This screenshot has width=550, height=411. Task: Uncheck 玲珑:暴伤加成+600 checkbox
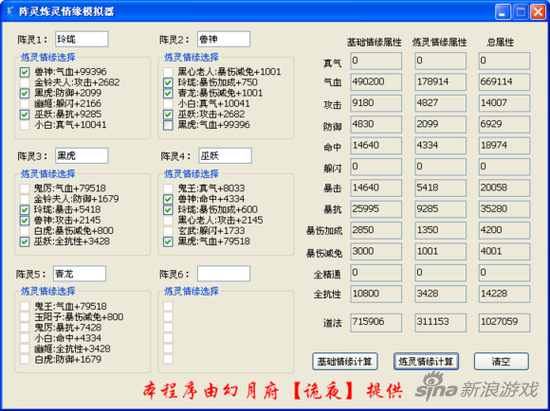click(168, 210)
